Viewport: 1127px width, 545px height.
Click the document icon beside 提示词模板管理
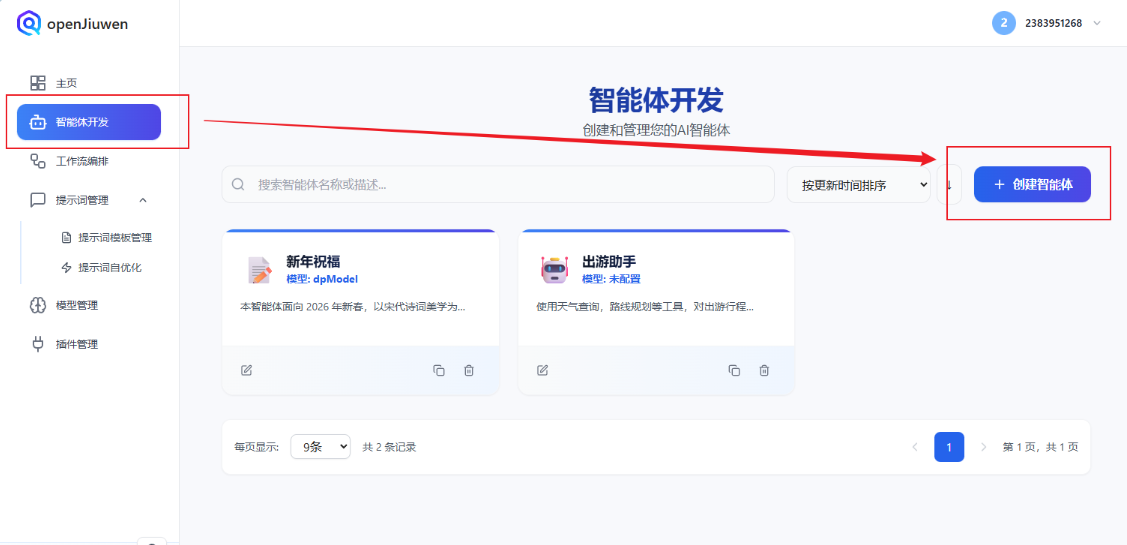click(67, 237)
